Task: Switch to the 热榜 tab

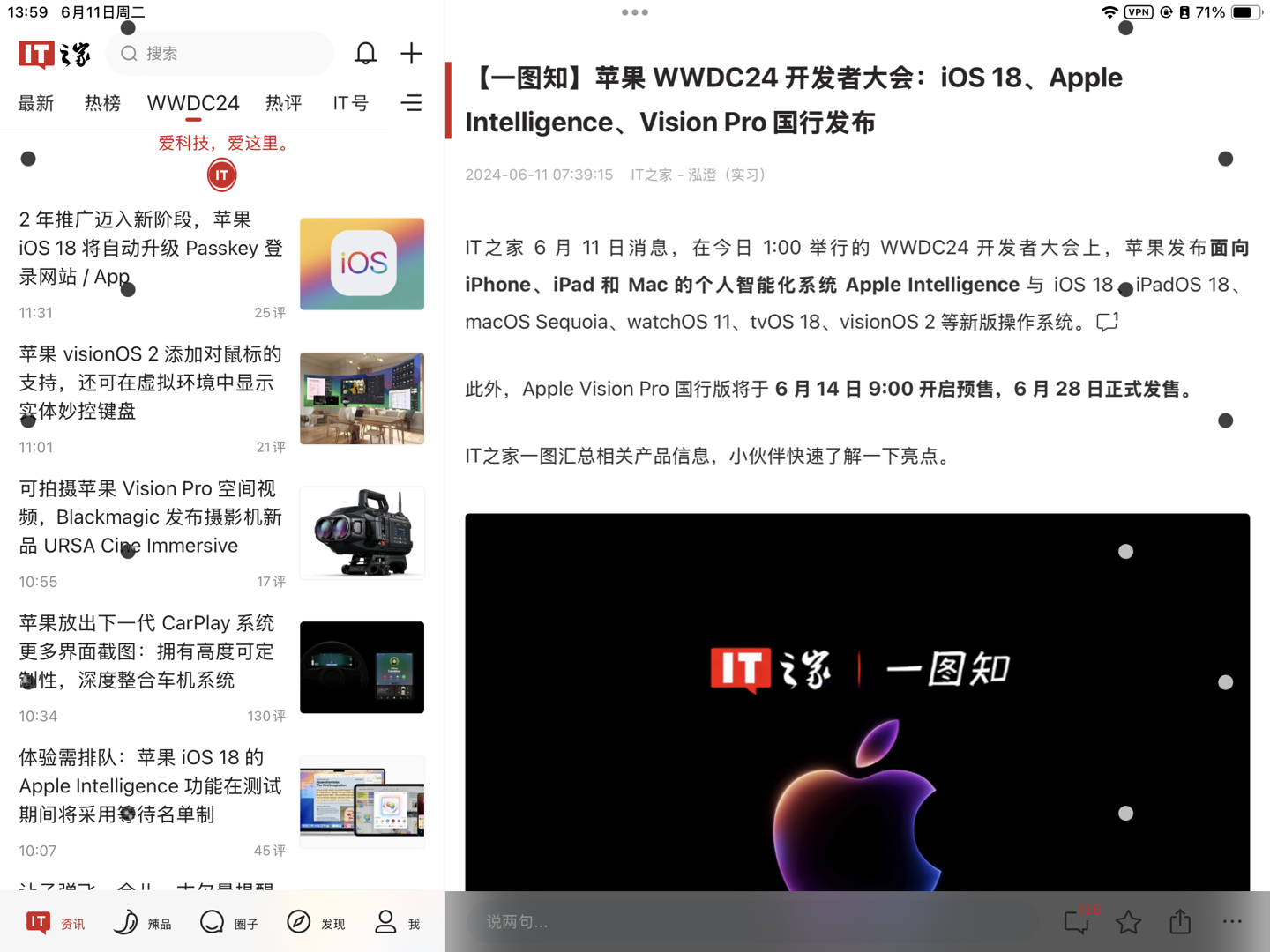Action: pyautogui.click(x=102, y=103)
